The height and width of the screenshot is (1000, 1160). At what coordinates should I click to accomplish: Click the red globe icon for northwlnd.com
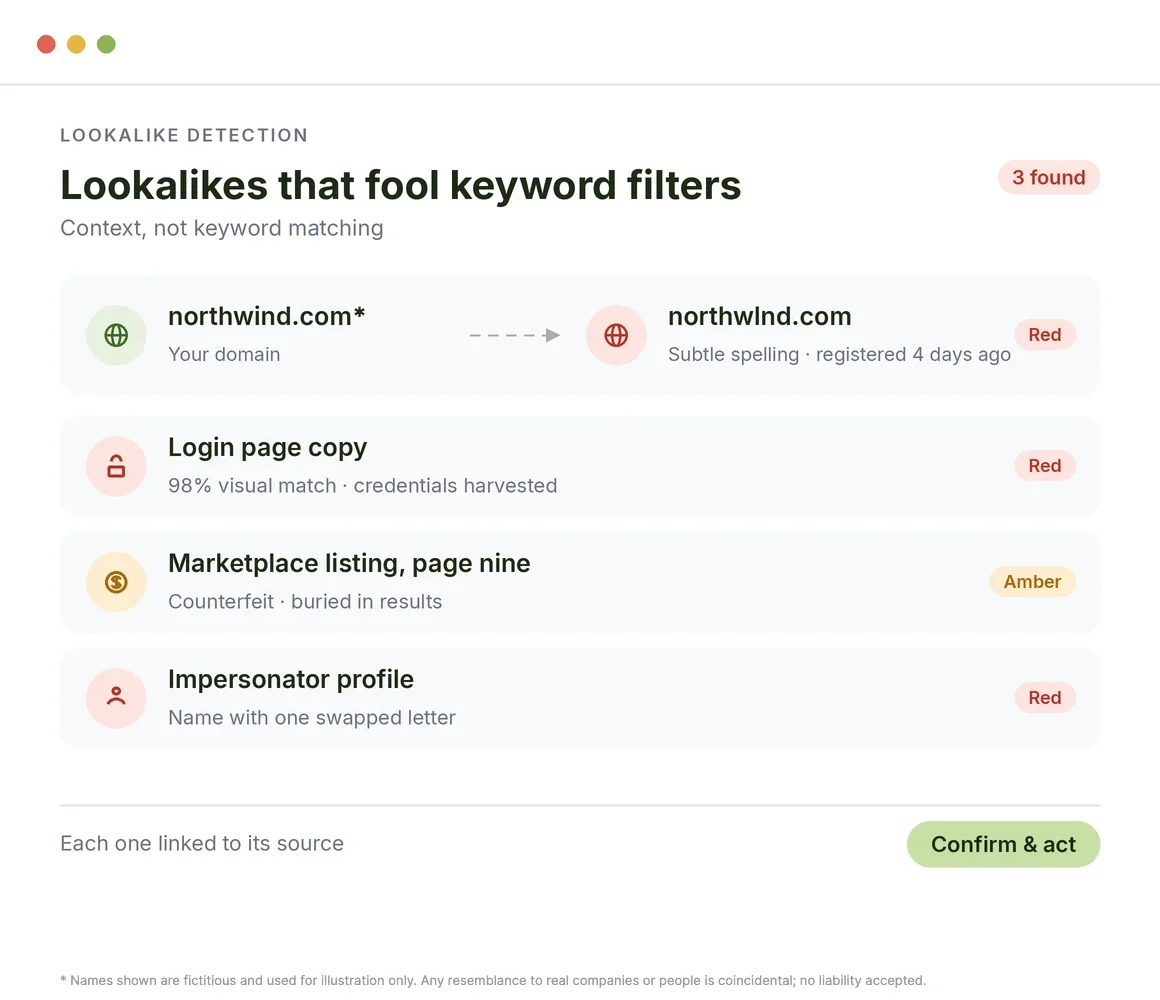point(616,335)
